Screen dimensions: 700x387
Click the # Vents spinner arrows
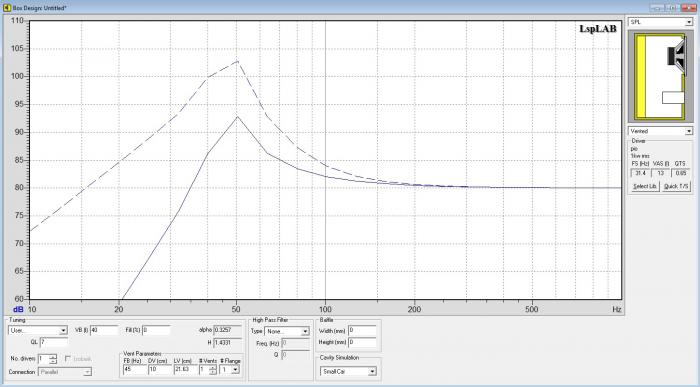click(x=212, y=370)
